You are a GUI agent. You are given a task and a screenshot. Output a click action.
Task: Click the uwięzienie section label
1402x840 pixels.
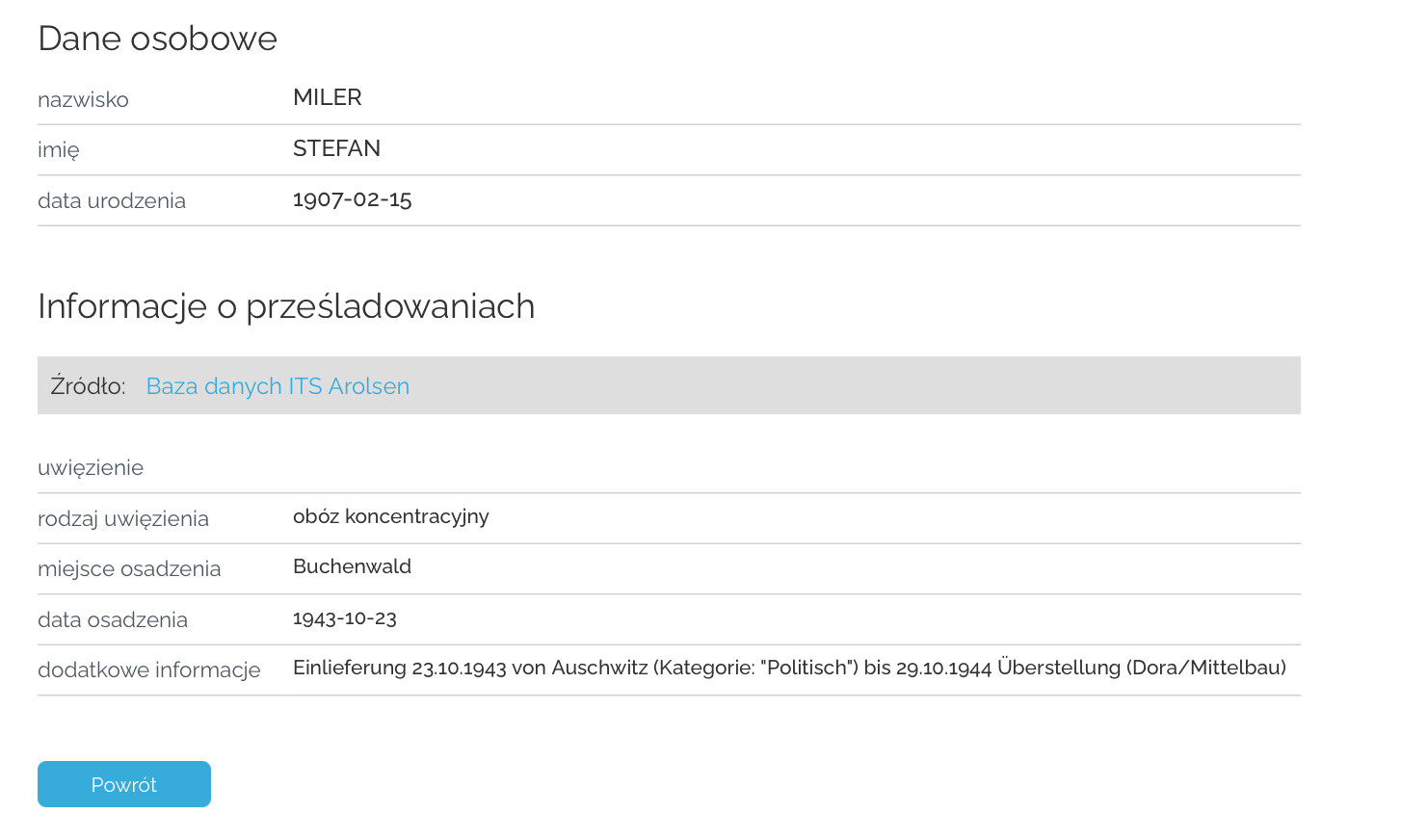pos(91,468)
